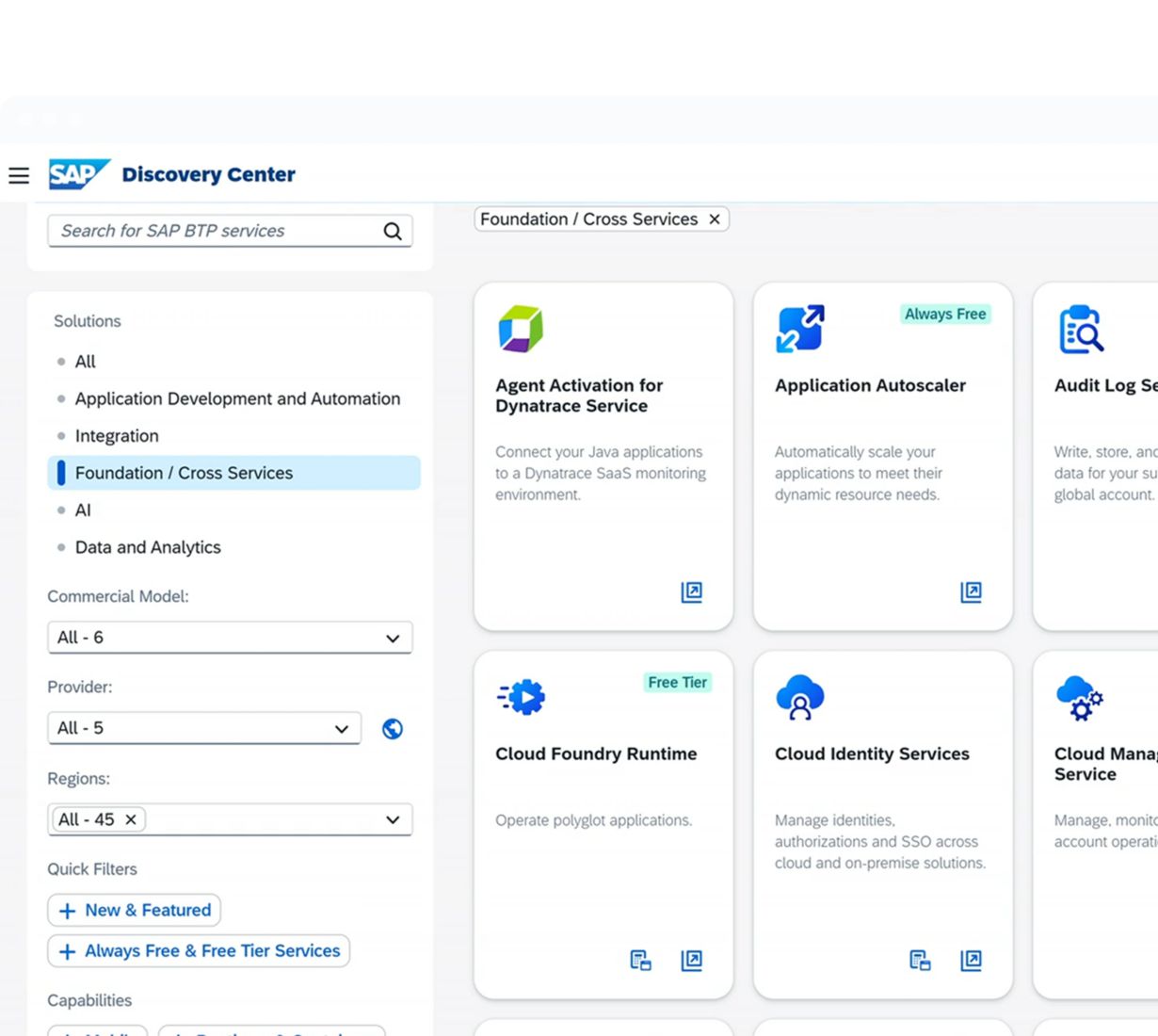This screenshot has width=1158, height=1036.
Task: Remove the Foundation / Cross Services filter chip
Action: coord(715,219)
